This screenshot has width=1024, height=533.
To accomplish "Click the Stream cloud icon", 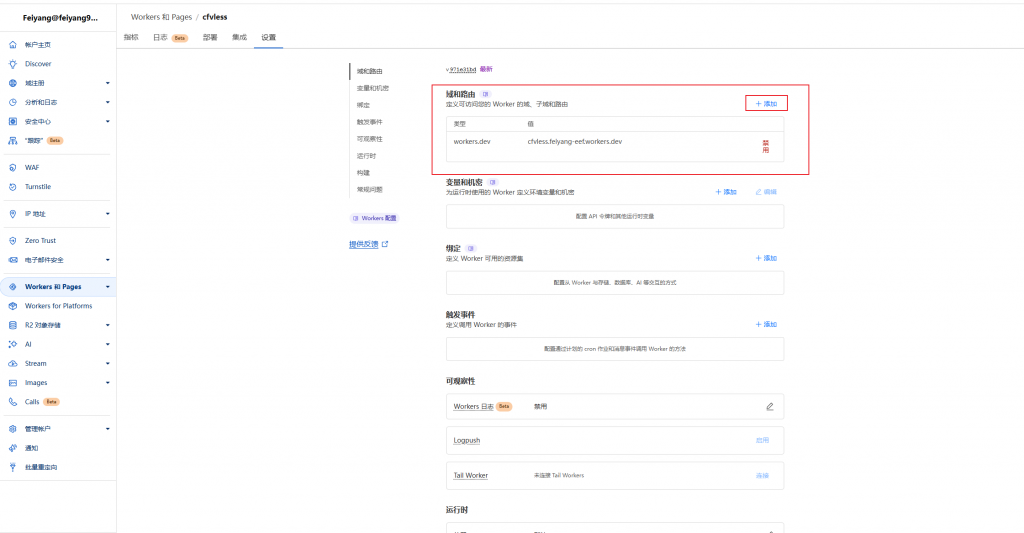I will [12, 364].
